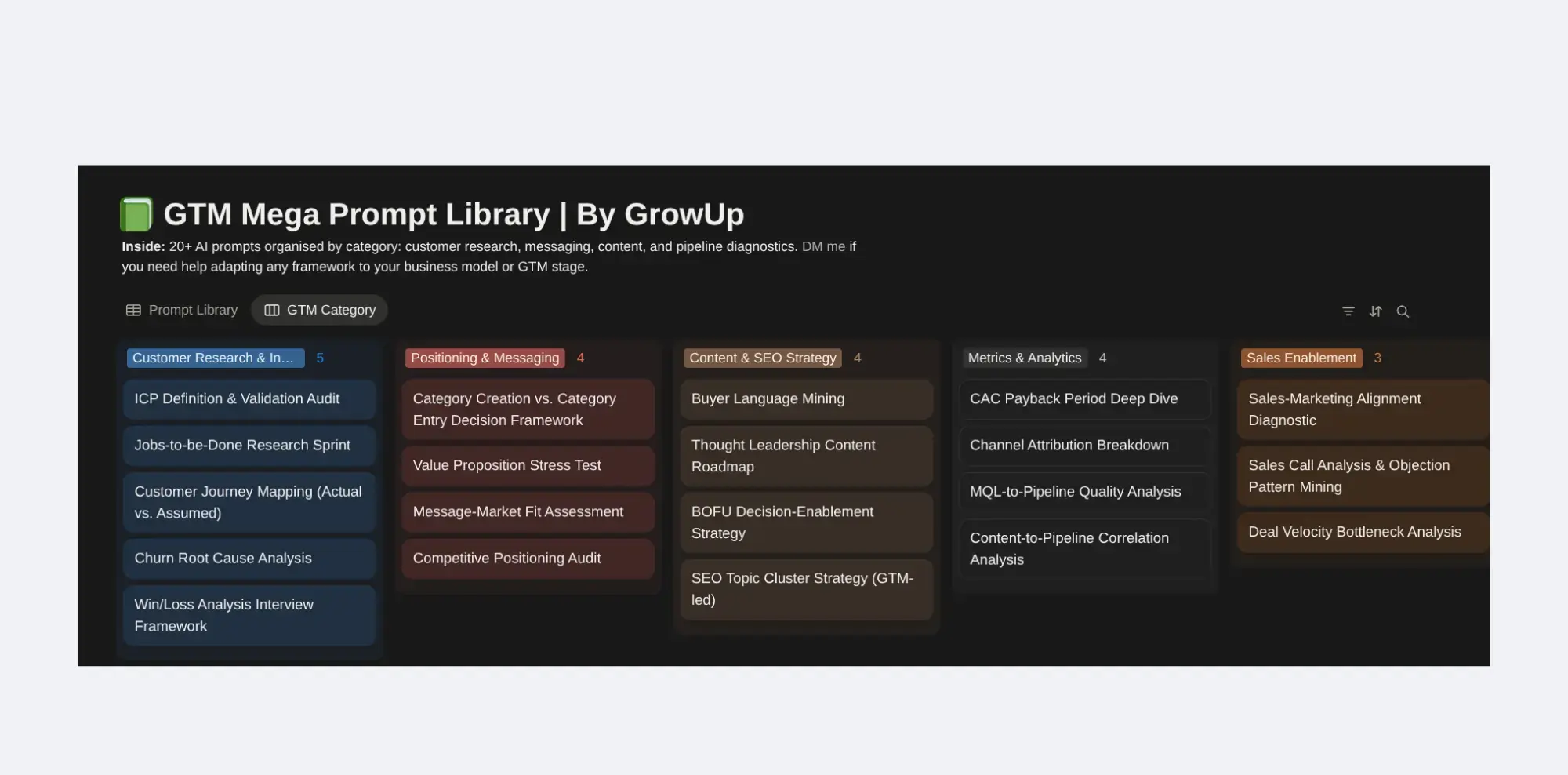This screenshot has height=775, width=1568.
Task: Select the GTM Category view tab
Action: pos(330,309)
